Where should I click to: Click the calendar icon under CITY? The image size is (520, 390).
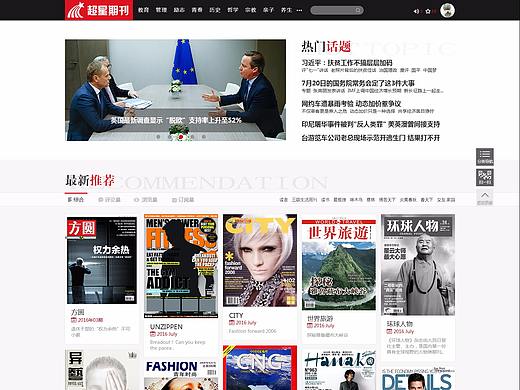[232, 323]
